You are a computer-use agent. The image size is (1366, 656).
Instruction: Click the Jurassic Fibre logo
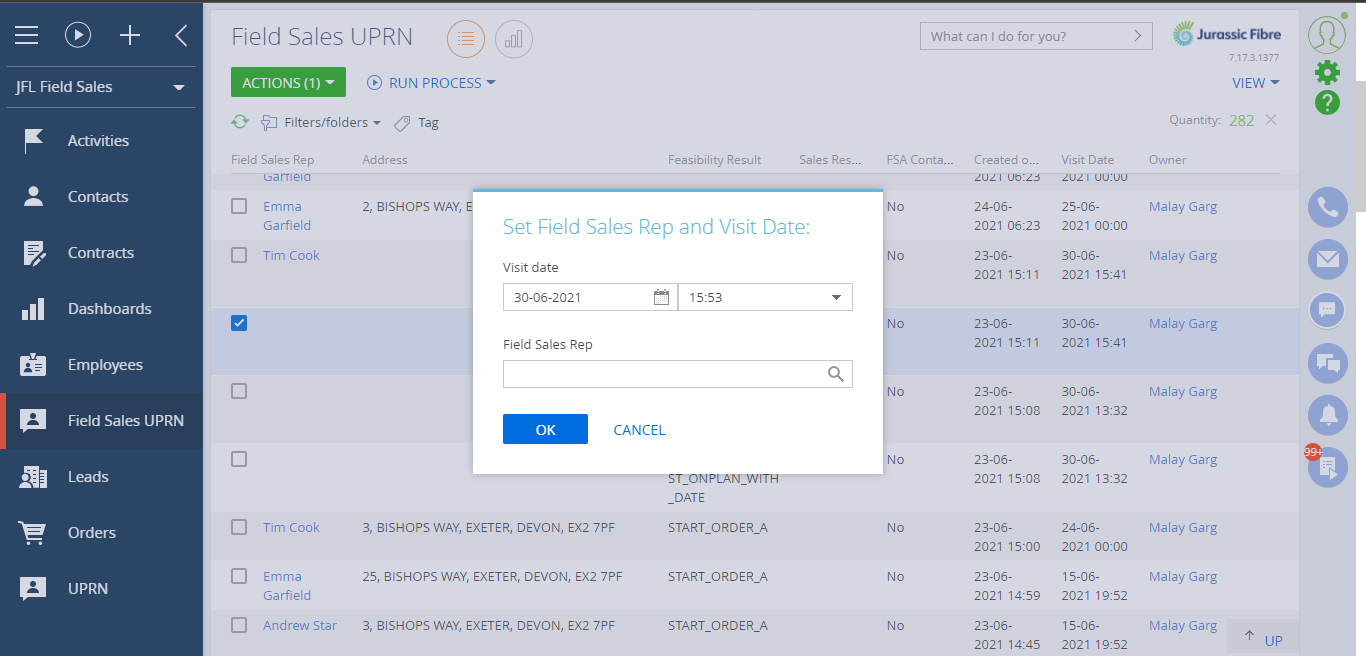1227,35
